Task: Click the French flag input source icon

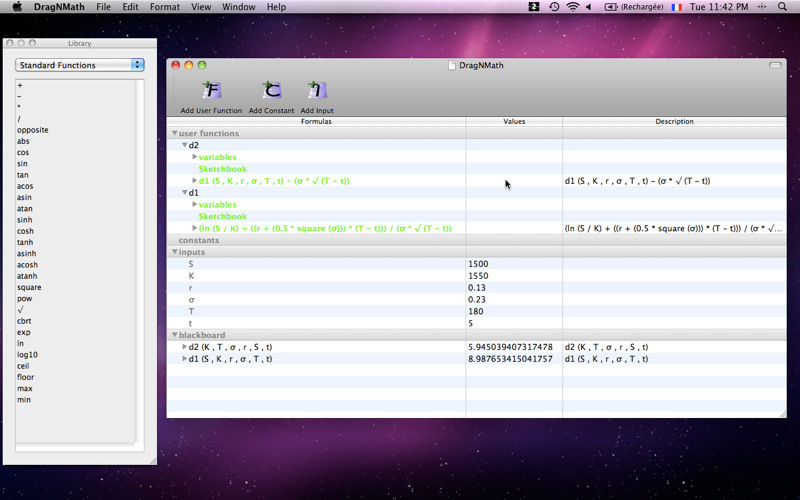Action: click(x=677, y=7)
